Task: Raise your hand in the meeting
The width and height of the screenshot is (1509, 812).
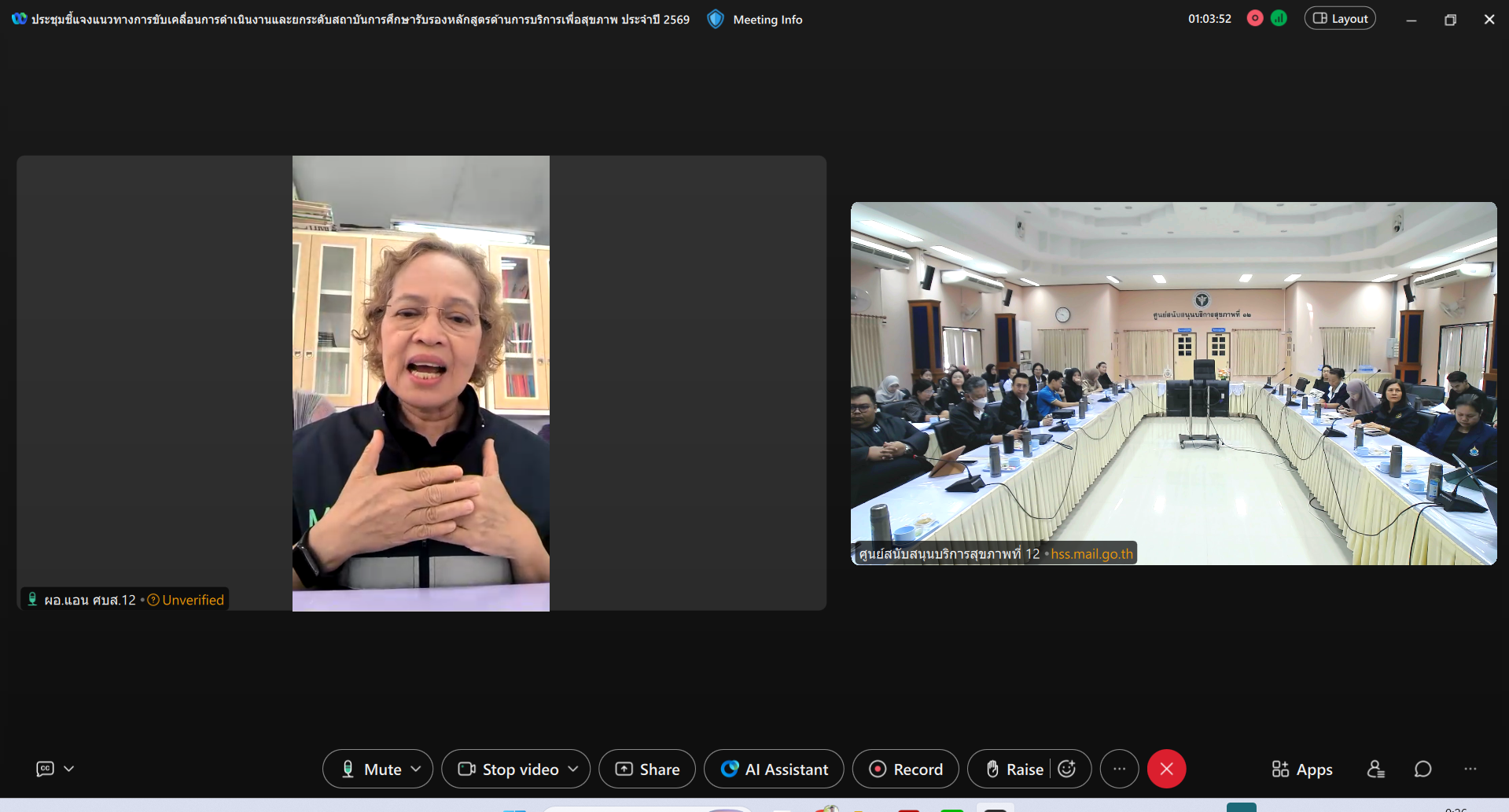Action: tap(1014, 769)
